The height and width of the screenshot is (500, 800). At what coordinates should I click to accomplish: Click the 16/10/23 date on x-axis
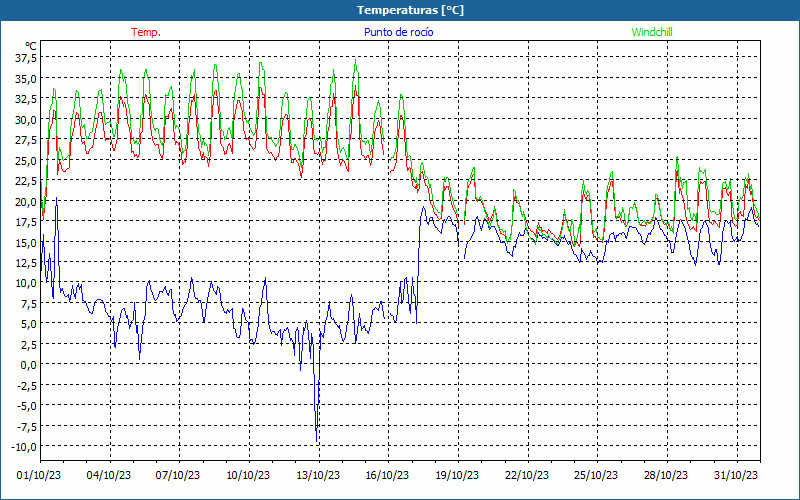tap(387, 475)
